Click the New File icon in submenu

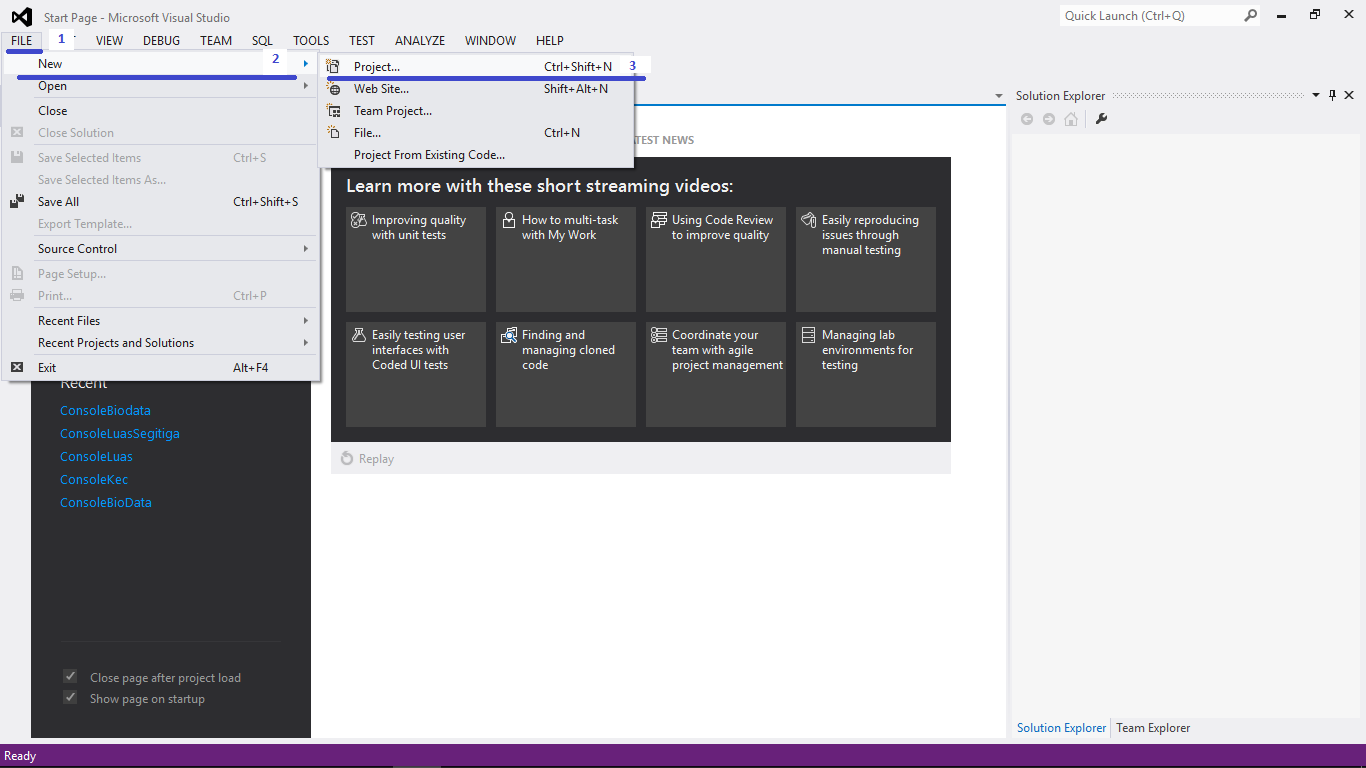tap(332, 133)
